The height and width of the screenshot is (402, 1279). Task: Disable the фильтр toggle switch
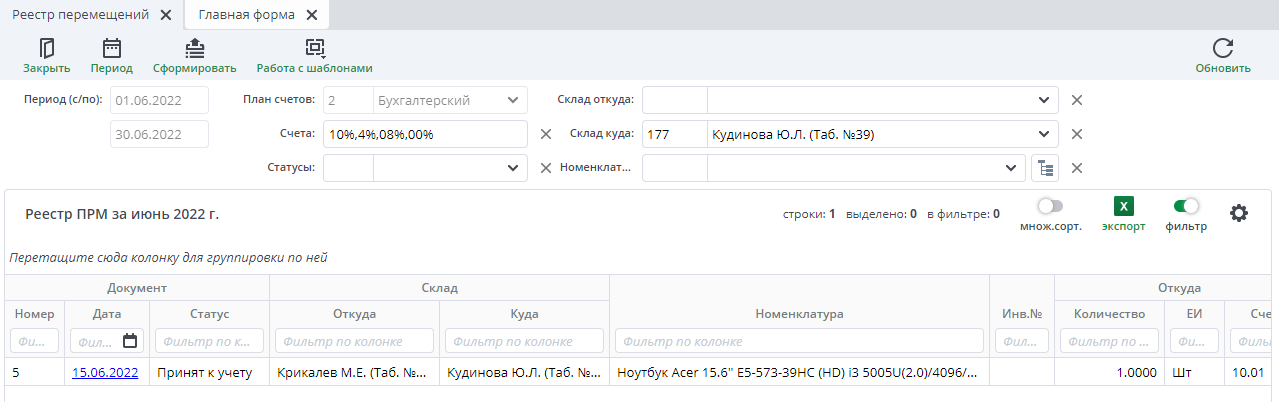coord(1186,206)
